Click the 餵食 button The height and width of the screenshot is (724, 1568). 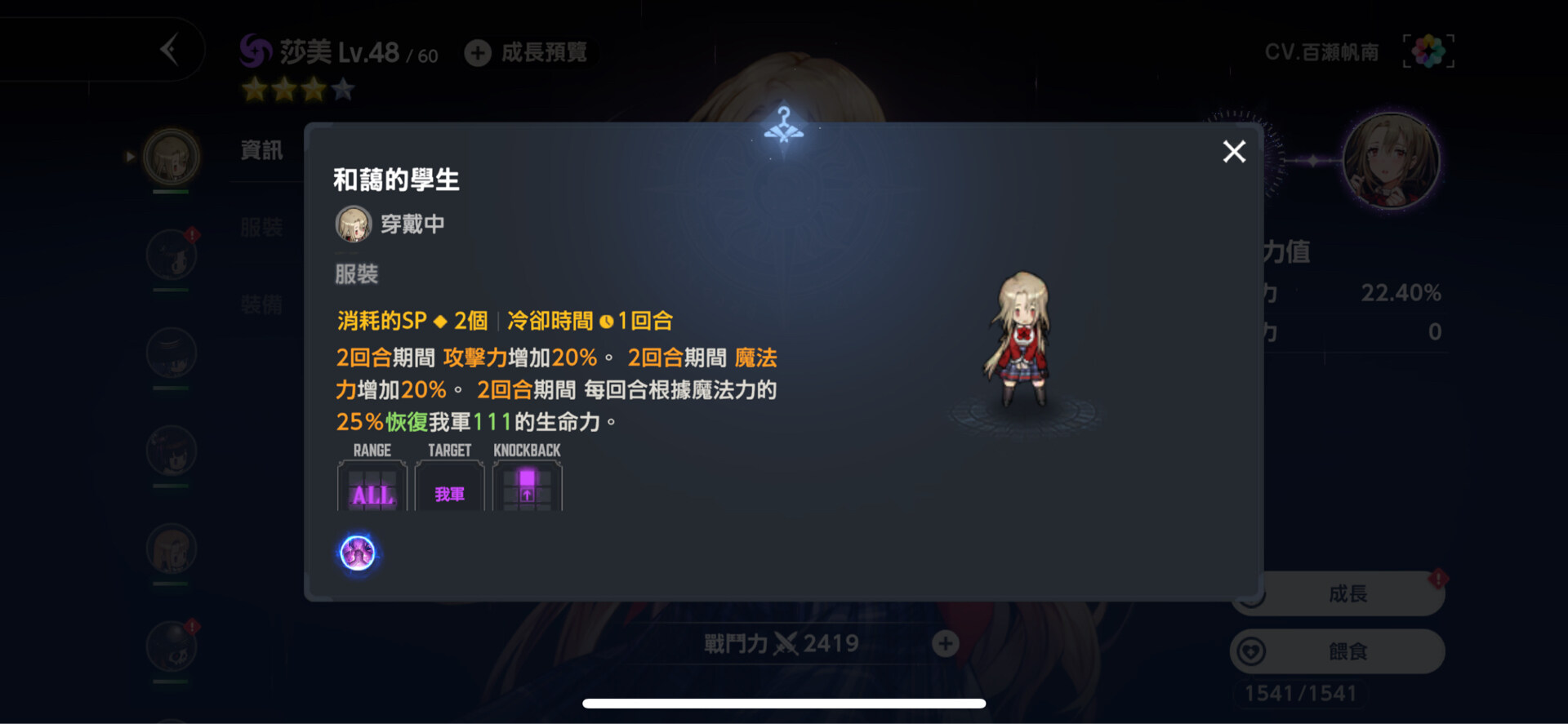[1338, 651]
